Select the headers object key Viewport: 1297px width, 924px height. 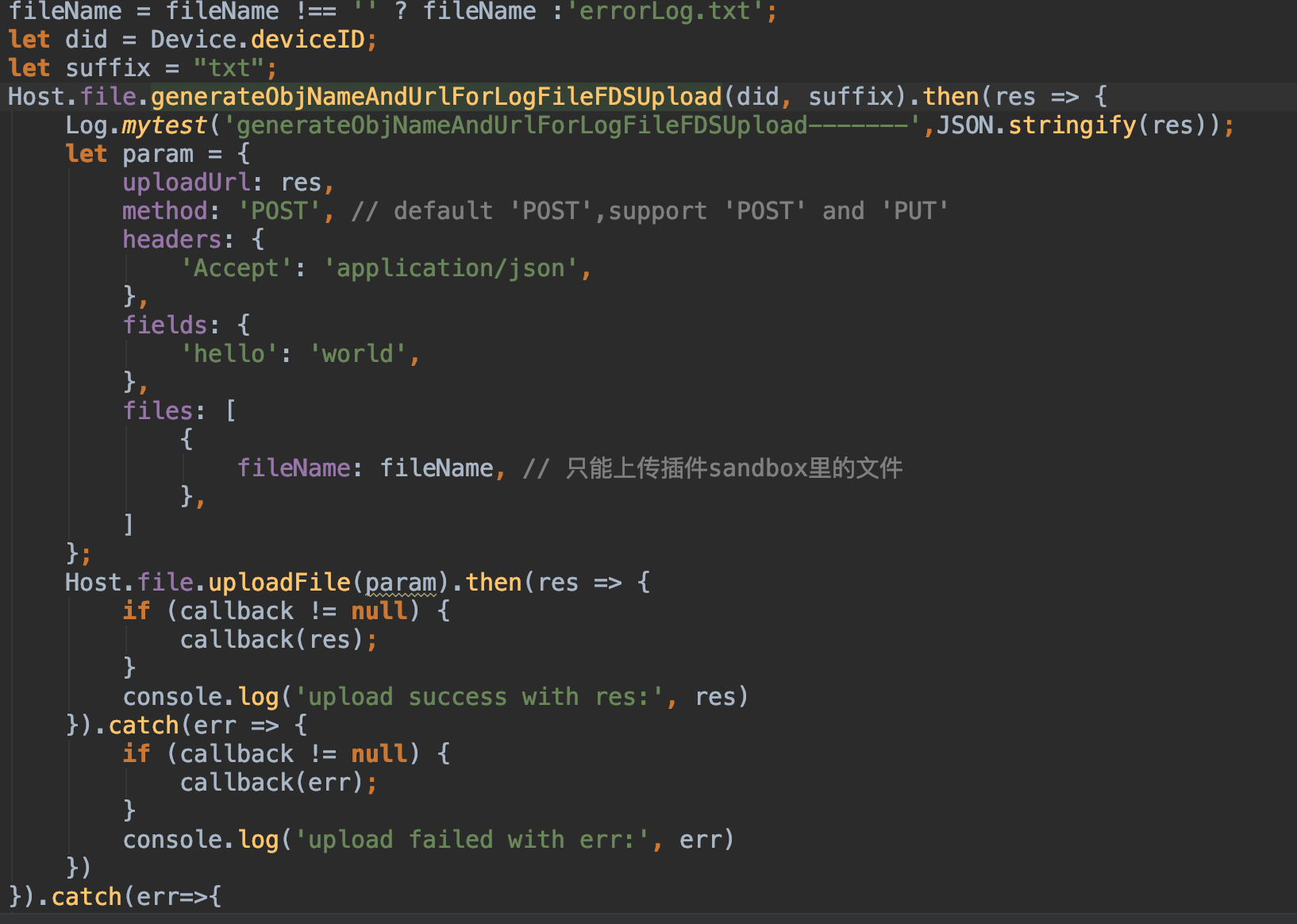coord(171,239)
